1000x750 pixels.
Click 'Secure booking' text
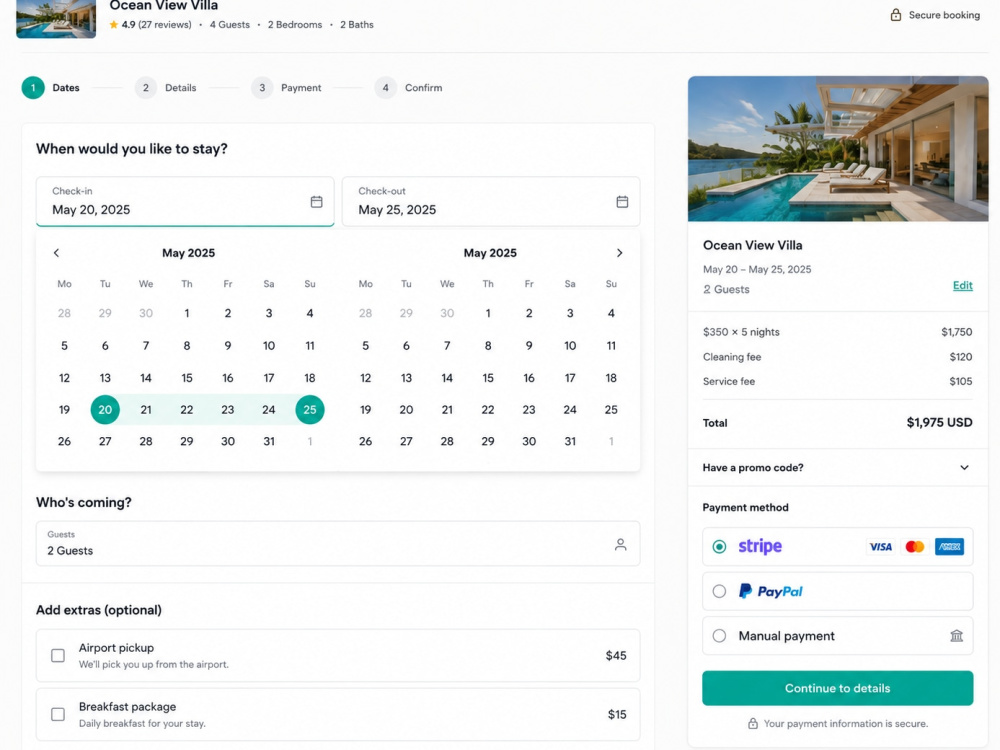tap(944, 15)
